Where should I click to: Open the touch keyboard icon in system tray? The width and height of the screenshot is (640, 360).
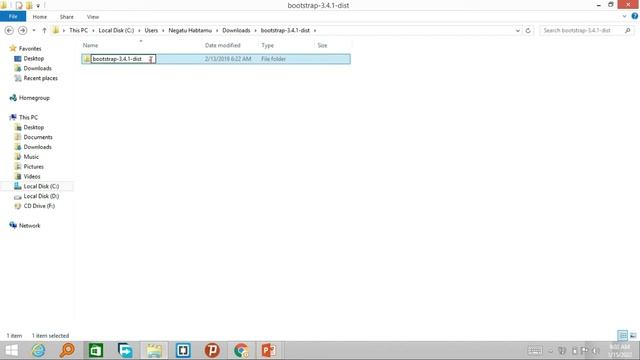535,351
